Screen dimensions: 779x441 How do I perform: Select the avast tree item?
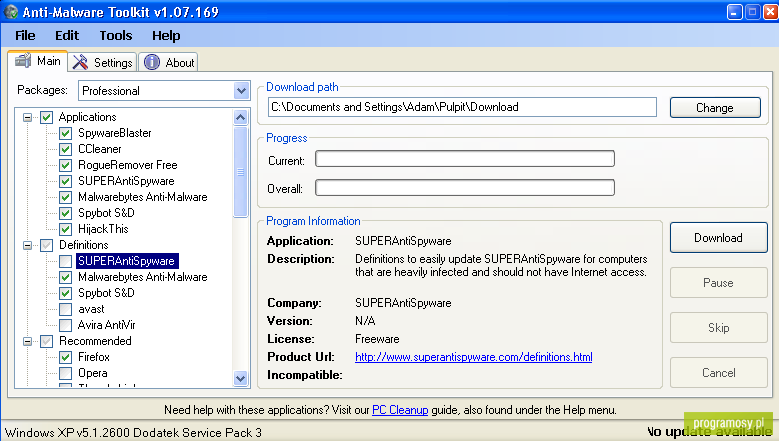91,309
